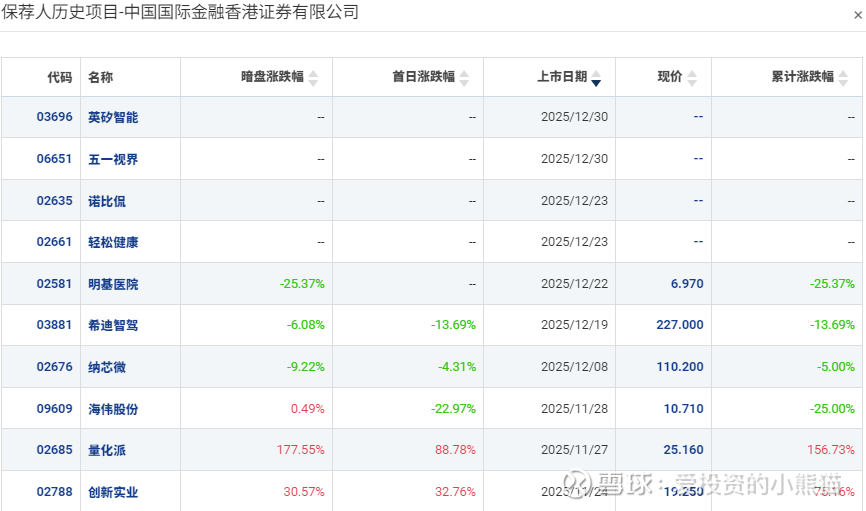The height and width of the screenshot is (511, 866).
Task: Open stock 五一视界
Action: [x=113, y=159]
